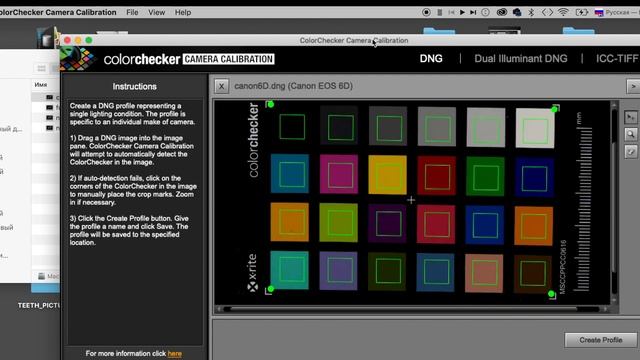Click the icon view button in Finder window
Viewport: 640px width, 360px height.
pos(41,68)
